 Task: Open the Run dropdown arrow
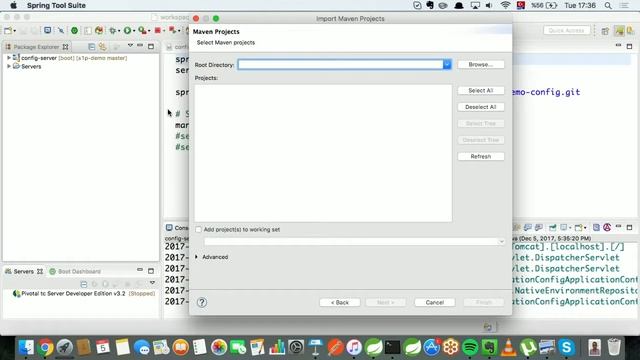coord(134,31)
